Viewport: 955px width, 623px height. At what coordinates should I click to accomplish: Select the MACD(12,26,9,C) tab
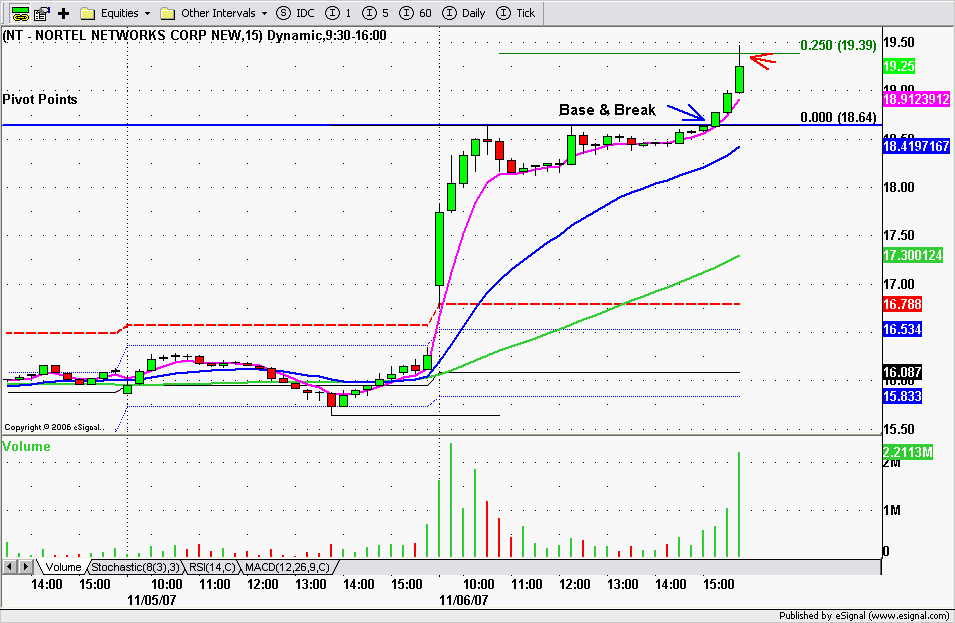(x=287, y=567)
